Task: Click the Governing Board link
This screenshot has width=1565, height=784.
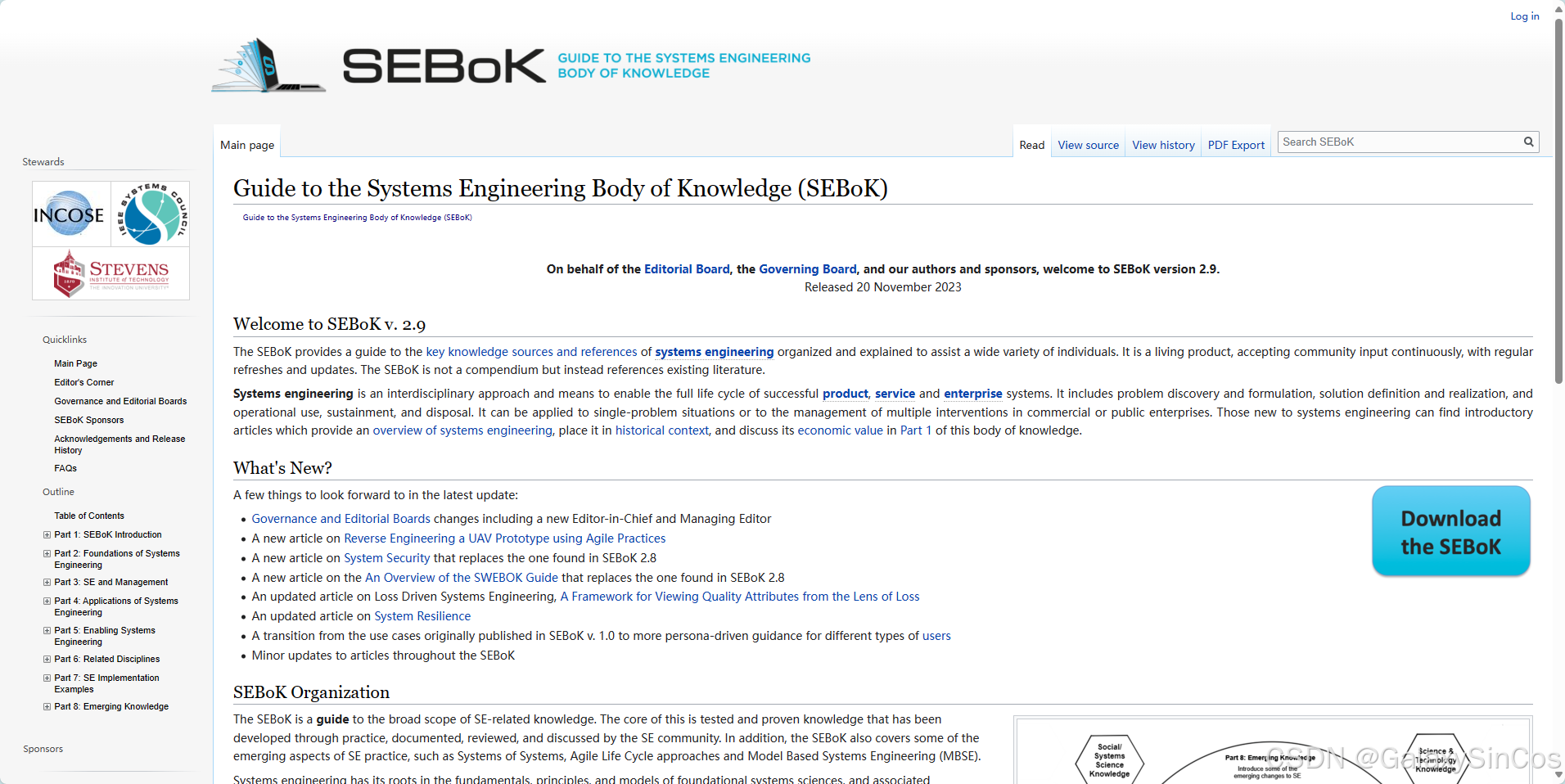Action: (x=808, y=269)
